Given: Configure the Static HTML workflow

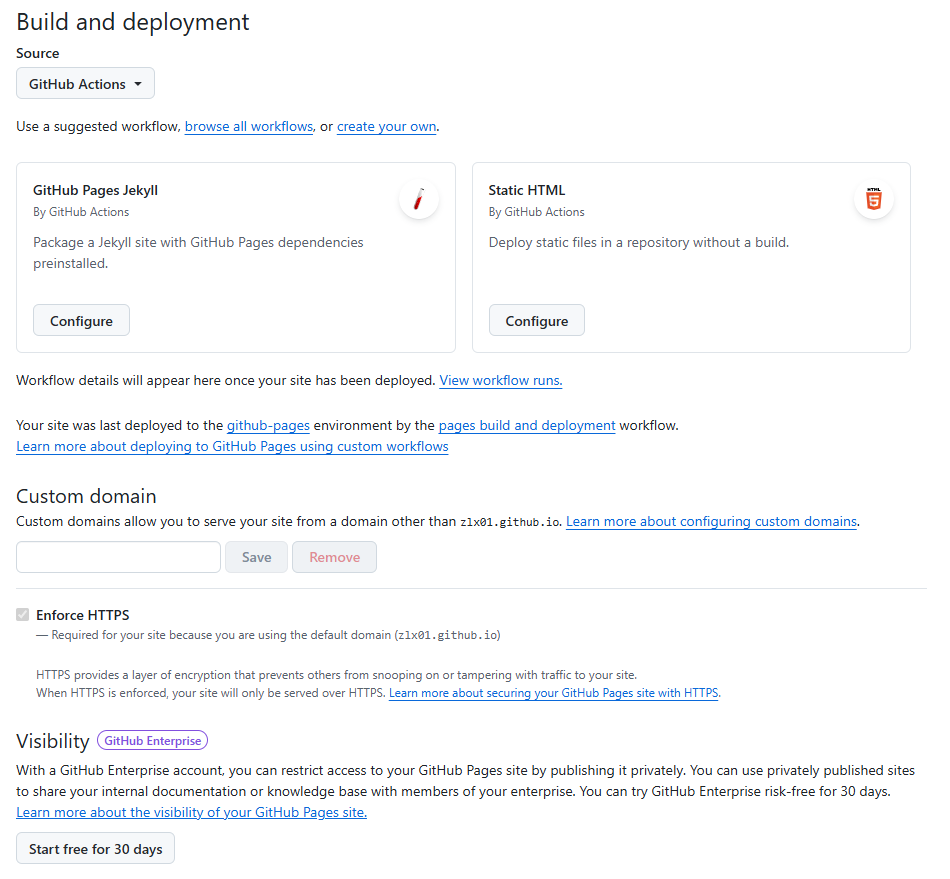Looking at the screenshot, I should pos(537,320).
